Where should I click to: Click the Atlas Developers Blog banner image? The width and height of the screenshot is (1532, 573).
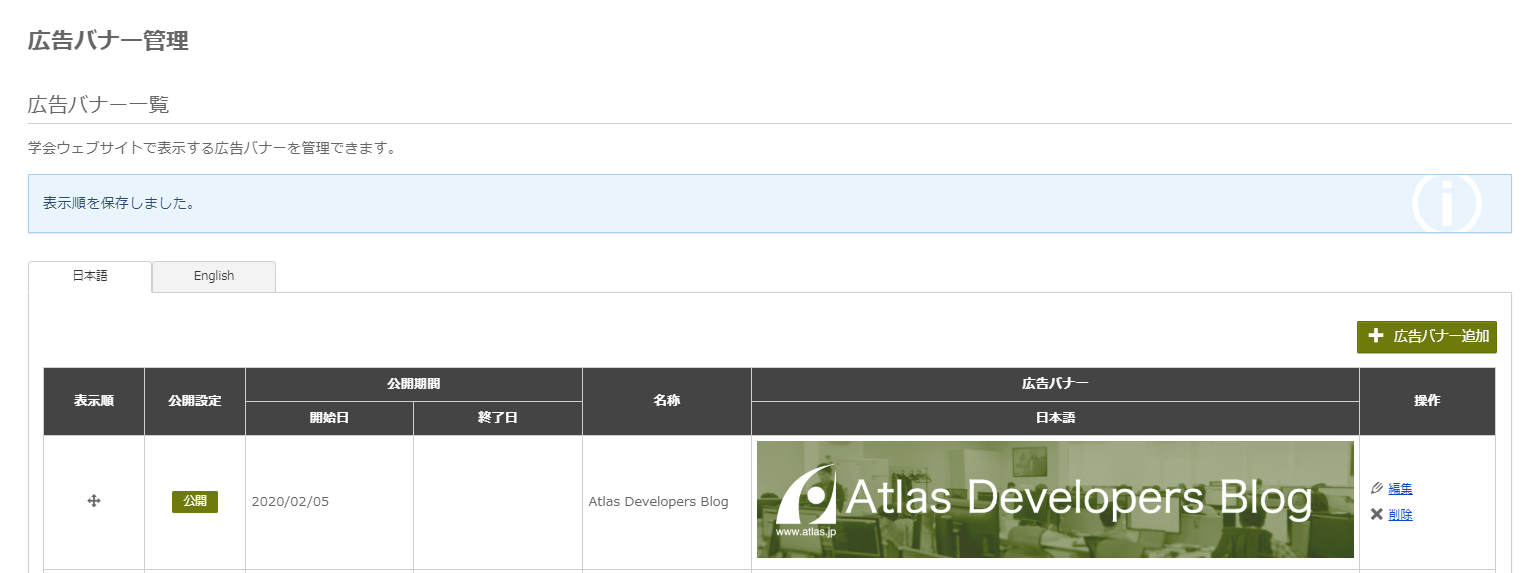point(1055,499)
